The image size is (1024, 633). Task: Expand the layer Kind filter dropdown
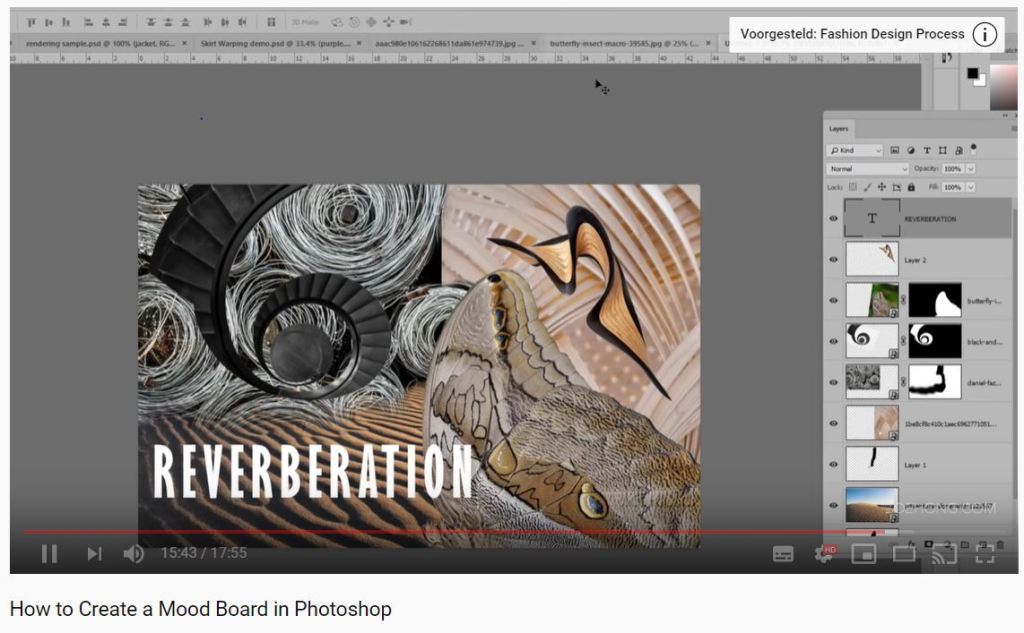point(855,150)
